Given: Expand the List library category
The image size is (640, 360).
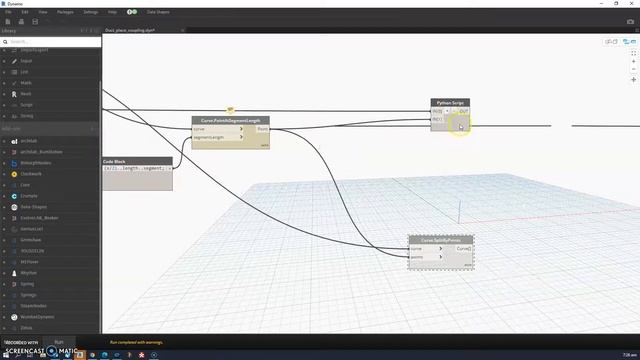Looking at the screenshot, I should [x=4, y=72].
